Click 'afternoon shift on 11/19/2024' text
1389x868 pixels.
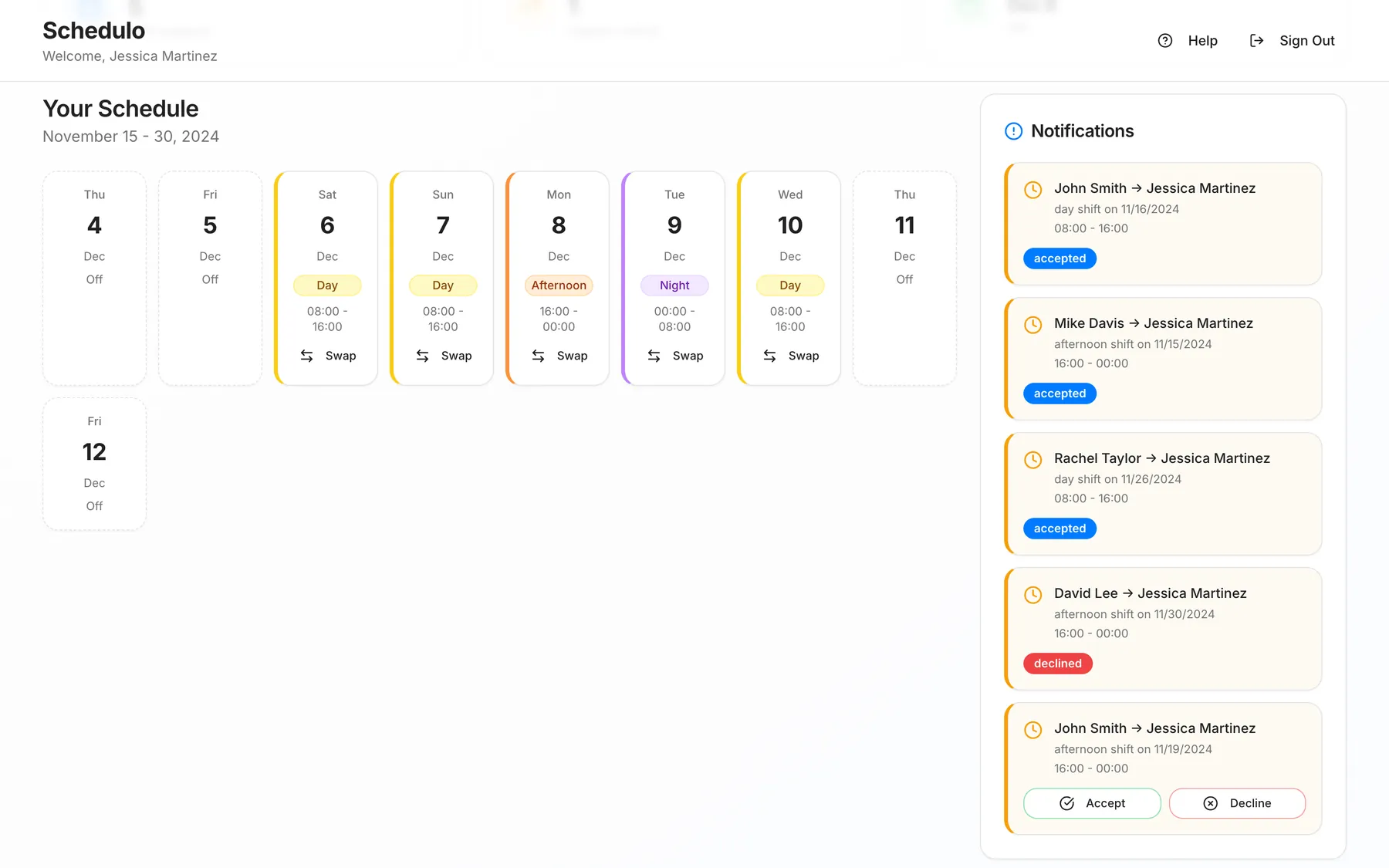1133,749
